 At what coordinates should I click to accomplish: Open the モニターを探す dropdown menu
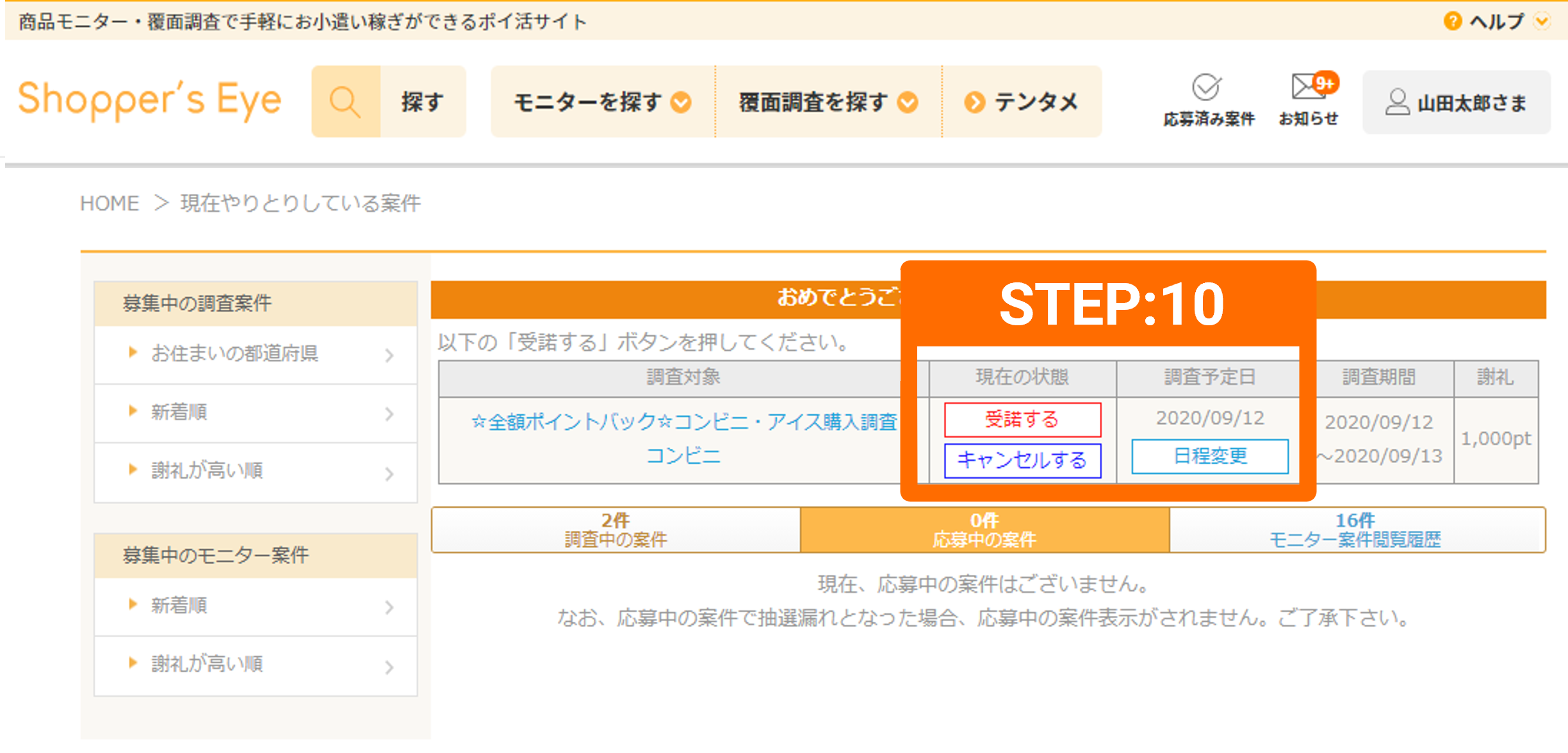(603, 102)
